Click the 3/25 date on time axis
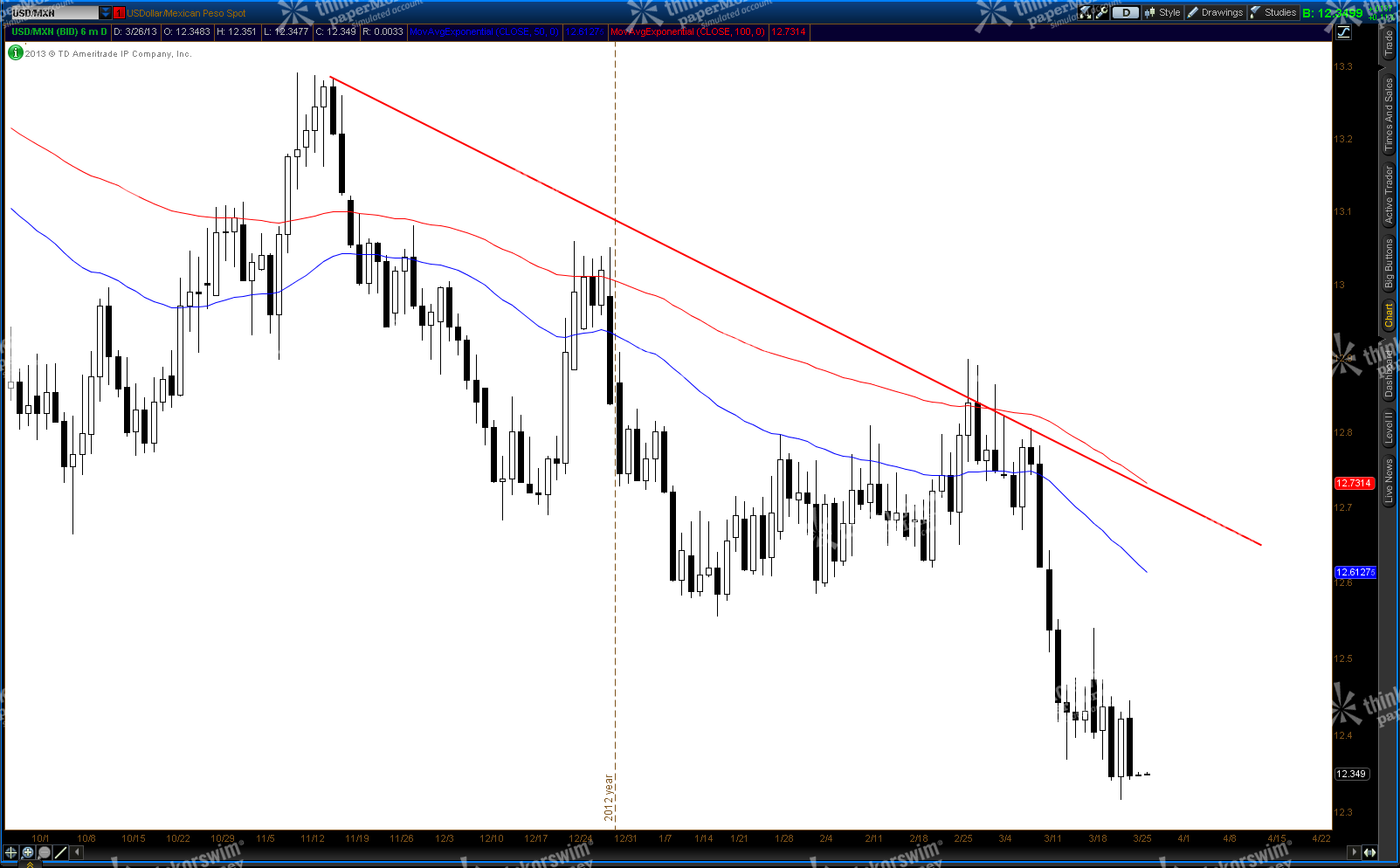1400x868 pixels. pos(1142,838)
